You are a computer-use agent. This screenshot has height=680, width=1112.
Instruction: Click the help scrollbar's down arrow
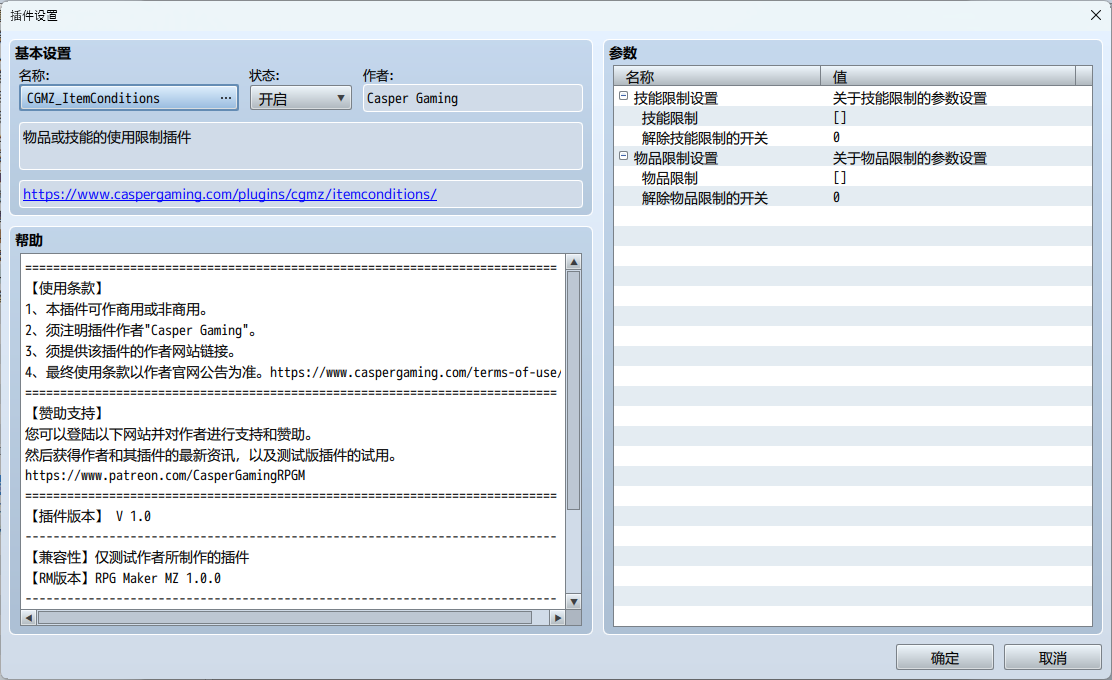(x=574, y=601)
